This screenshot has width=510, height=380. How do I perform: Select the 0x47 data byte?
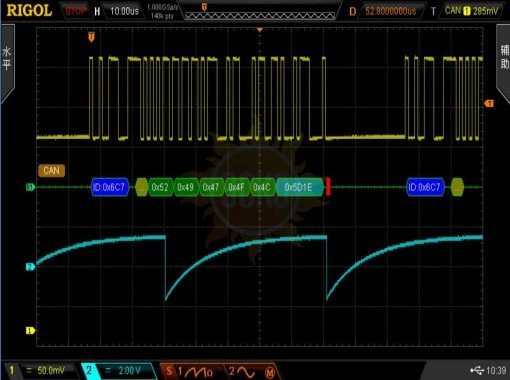pos(211,187)
